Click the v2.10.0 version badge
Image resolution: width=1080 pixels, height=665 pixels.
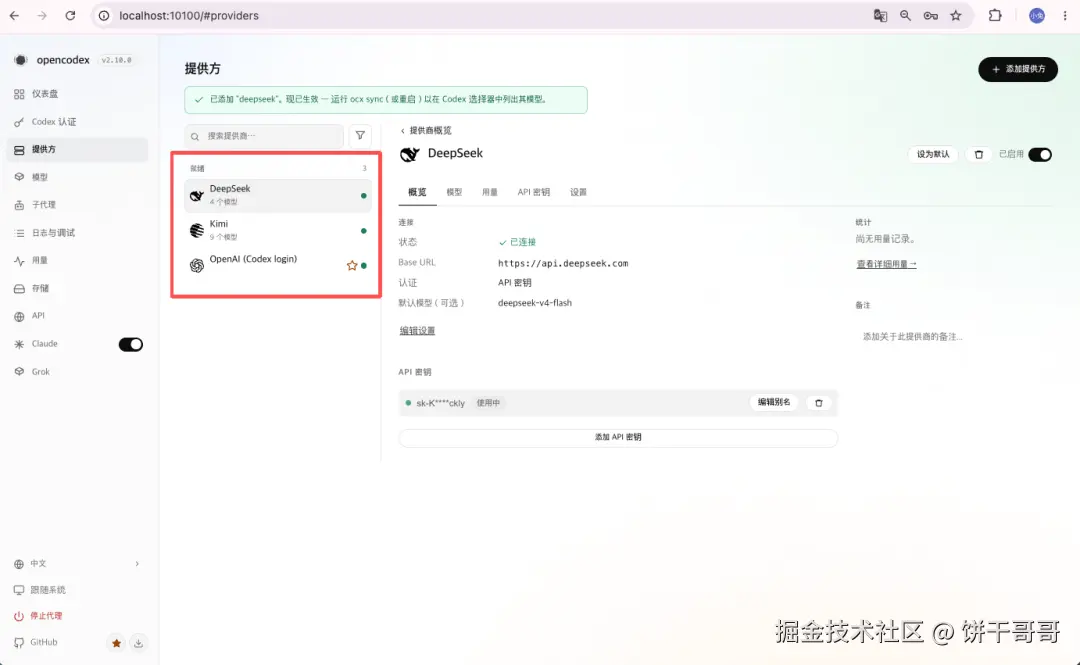click(116, 60)
